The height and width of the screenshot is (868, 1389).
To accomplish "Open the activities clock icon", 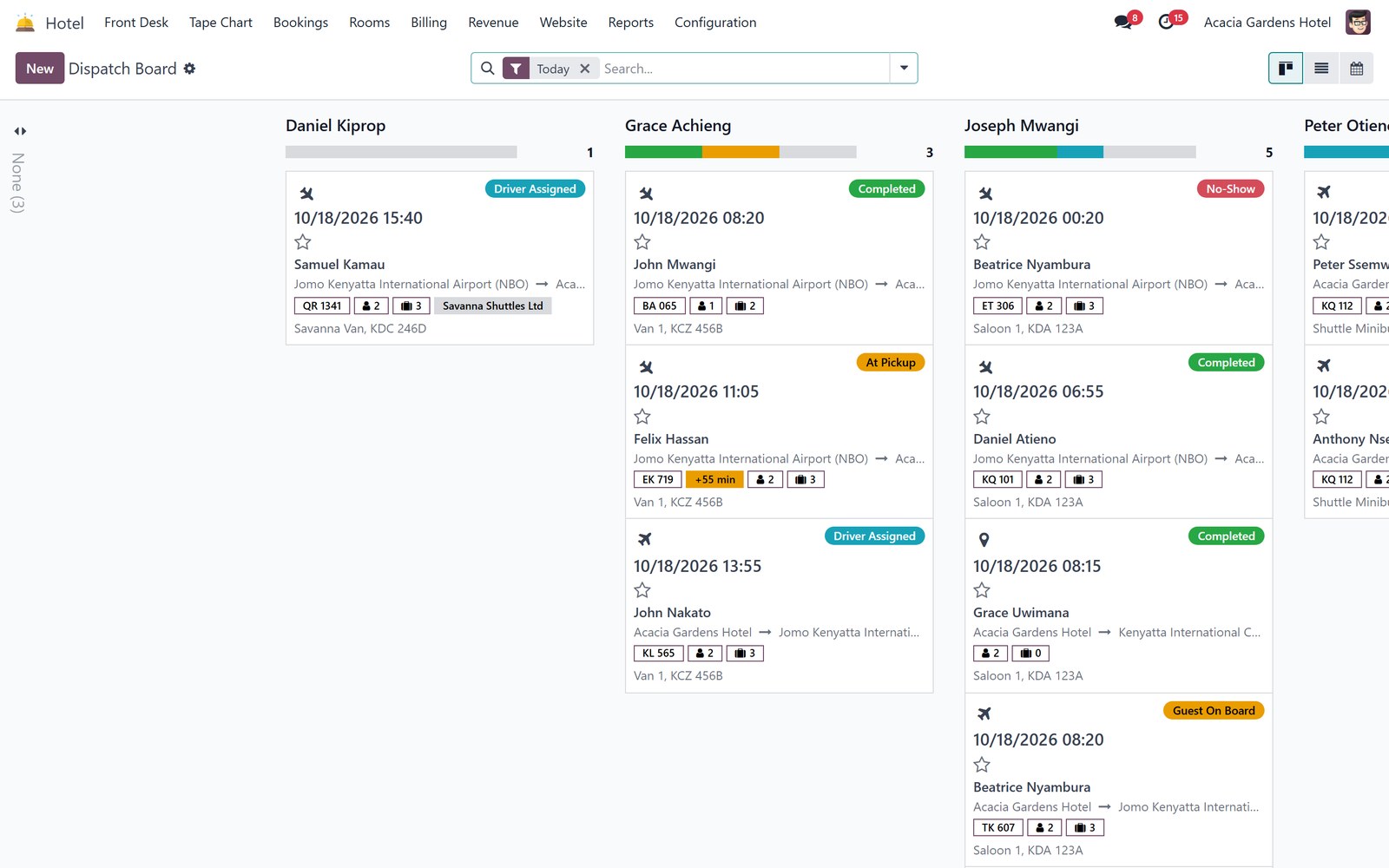I will click(1167, 22).
